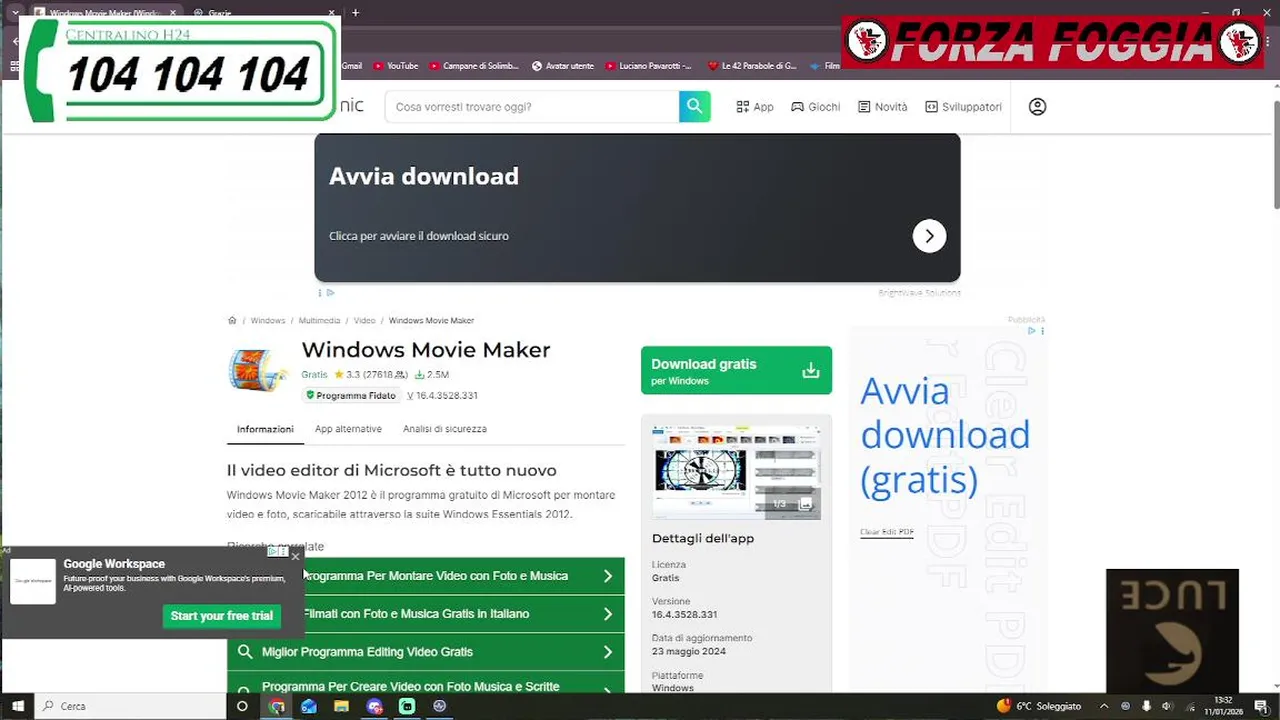Open "Programma Per Creare Video con Foto Musica e Scritte"
Viewport: 1280px width, 720px height.
pos(426,684)
